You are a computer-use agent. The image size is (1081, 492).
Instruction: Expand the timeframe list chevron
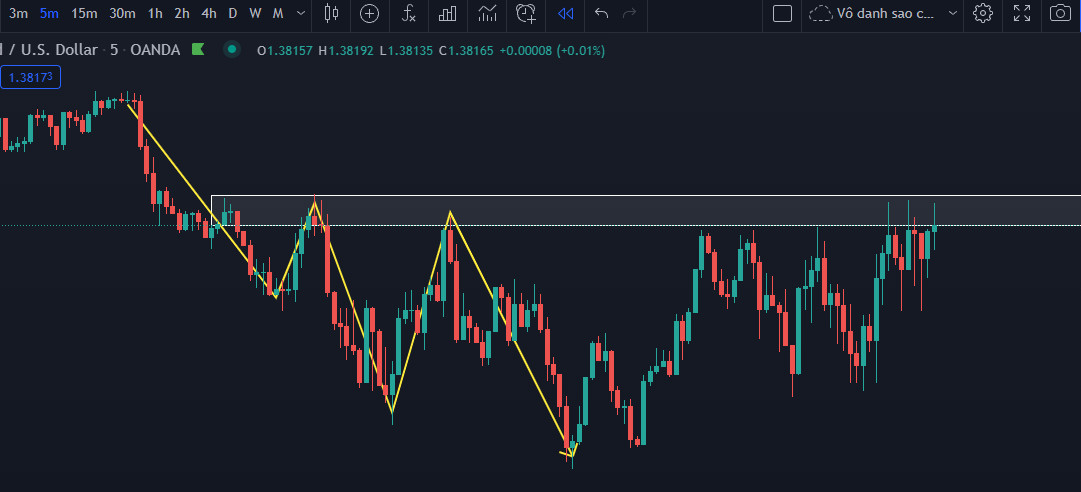point(301,13)
